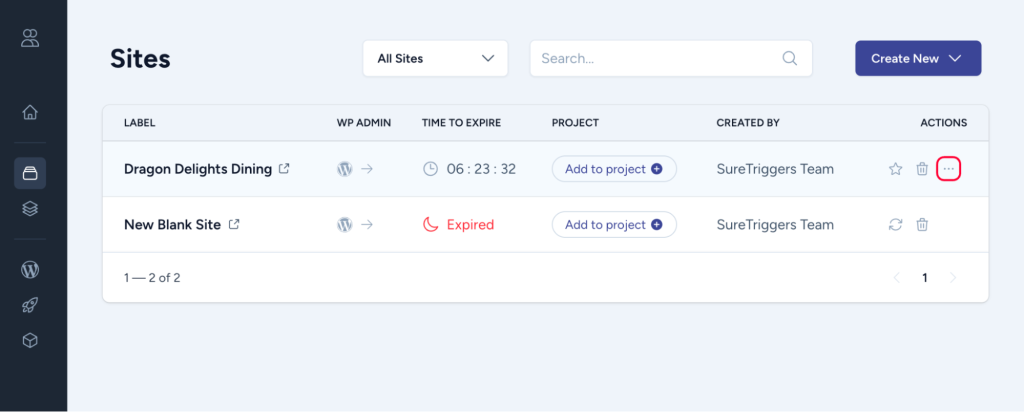Viewport: 1024px width, 412px height.
Task: Open the All Sites filter dropdown
Action: point(435,58)
